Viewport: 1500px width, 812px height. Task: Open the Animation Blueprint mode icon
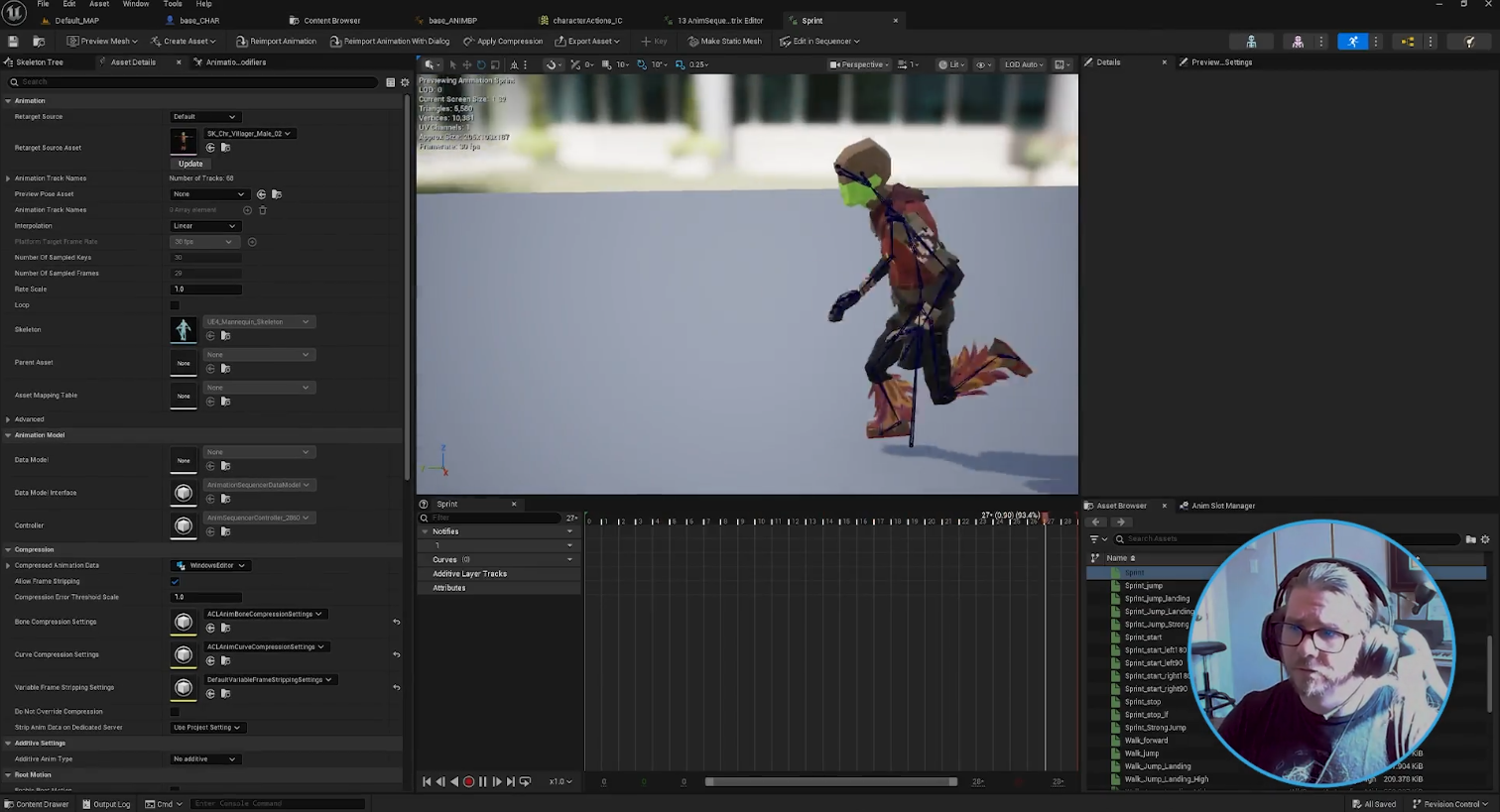click(x=1407, y=41)
